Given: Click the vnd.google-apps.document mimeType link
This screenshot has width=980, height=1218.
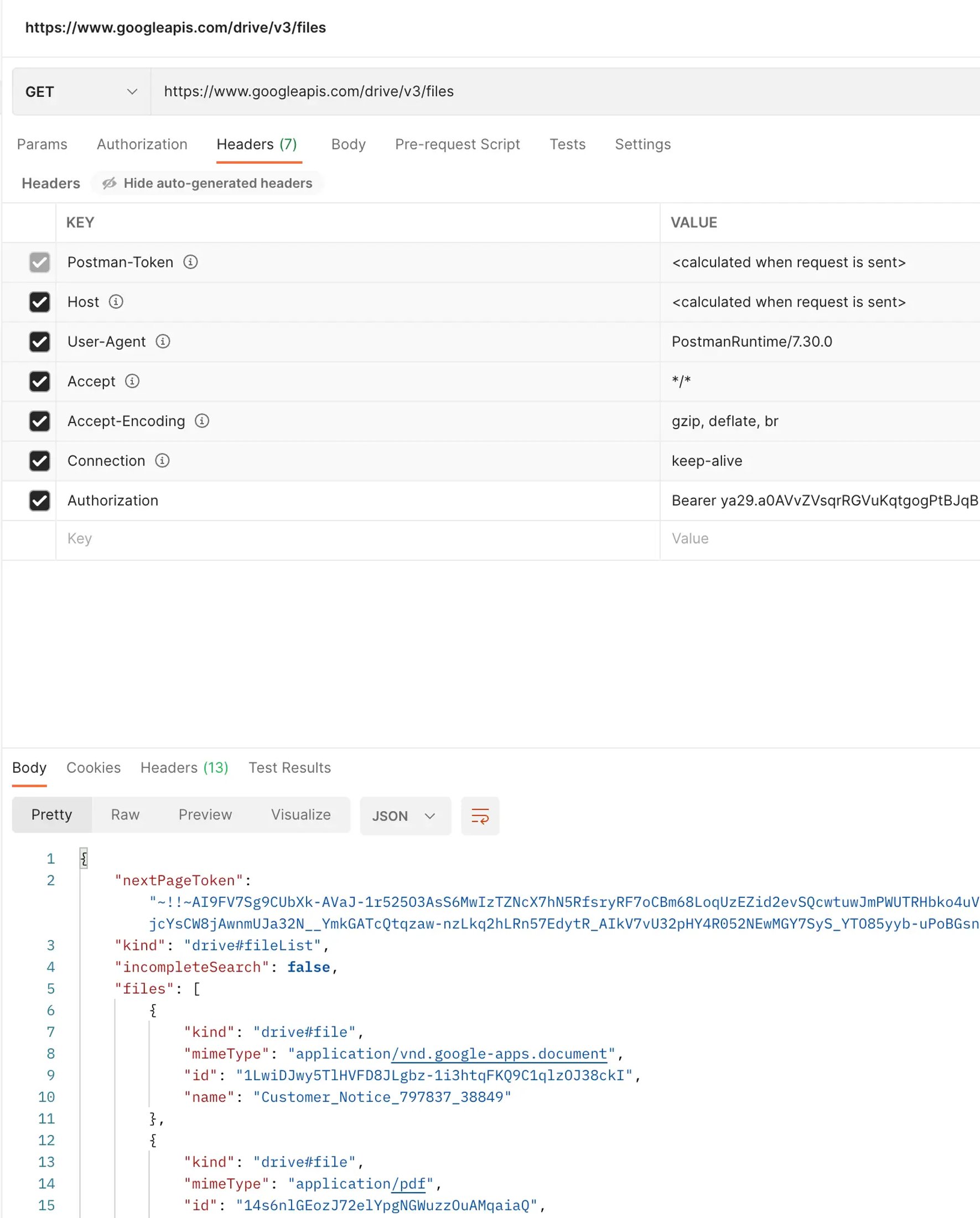Looking at the screenshot, I should click(x=500, y=1054).
